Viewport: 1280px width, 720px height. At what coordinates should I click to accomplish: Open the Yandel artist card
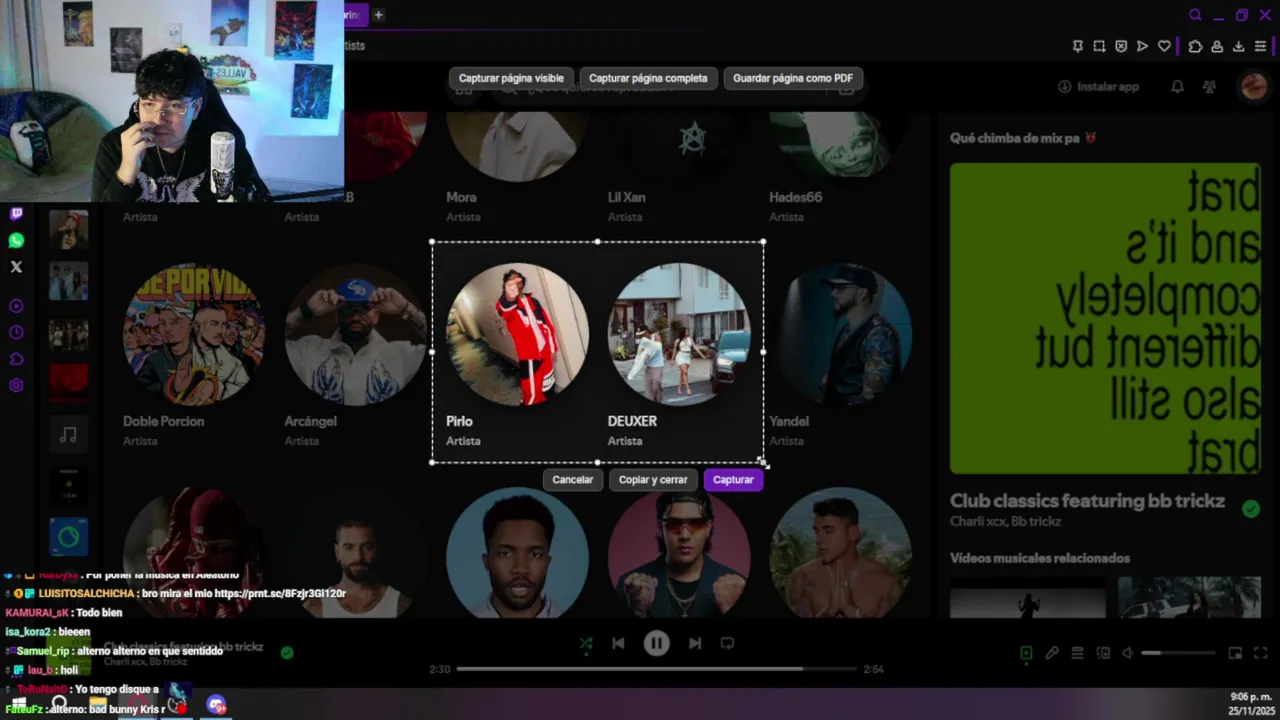[x=840, y=354]
